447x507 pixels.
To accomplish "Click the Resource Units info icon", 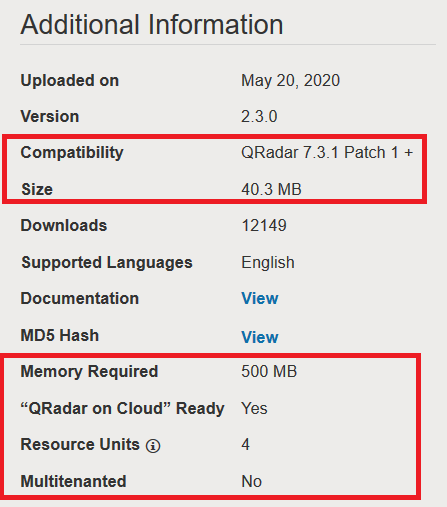I will point(153,445).
